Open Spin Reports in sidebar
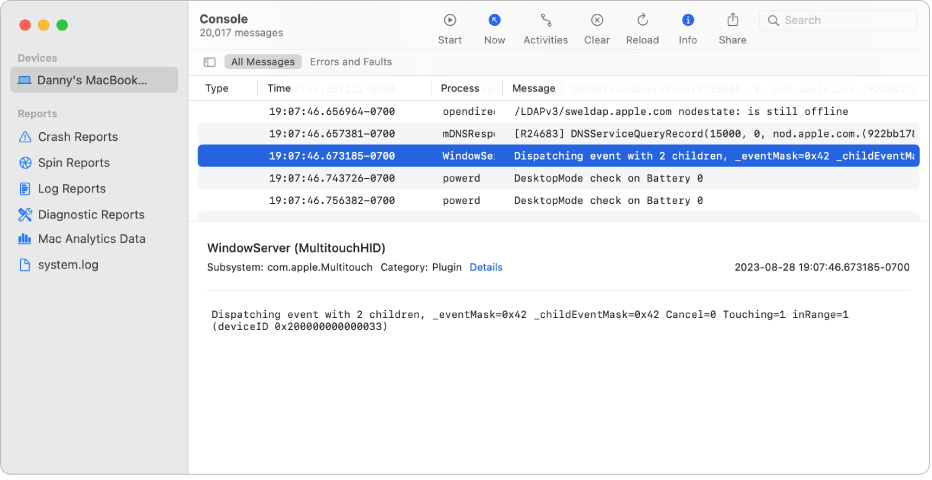Image resolution: width=932 pixels, height=480 pixels. point(74,163)
